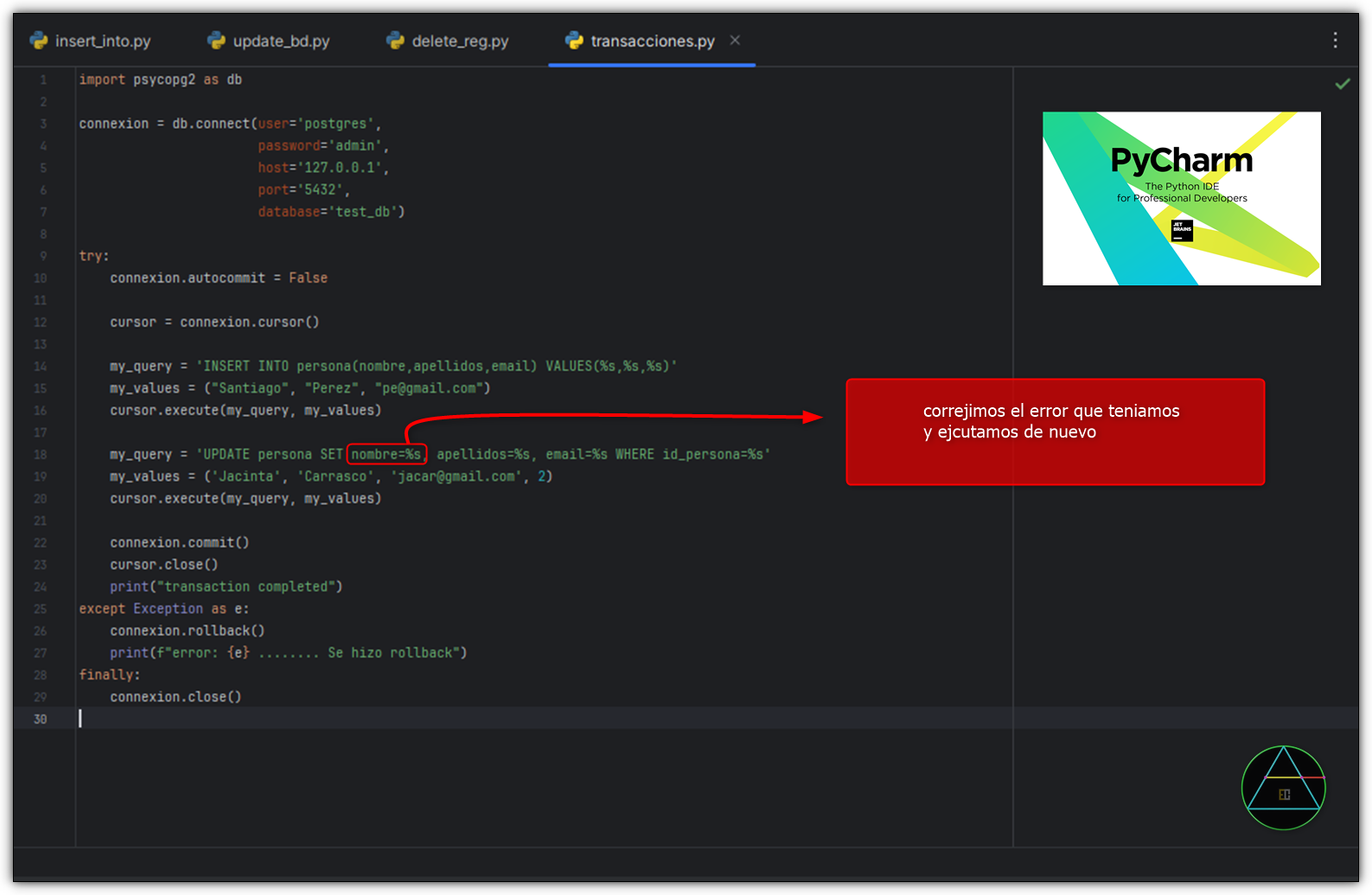Click the 'try:' keyword line

point(94,256)
